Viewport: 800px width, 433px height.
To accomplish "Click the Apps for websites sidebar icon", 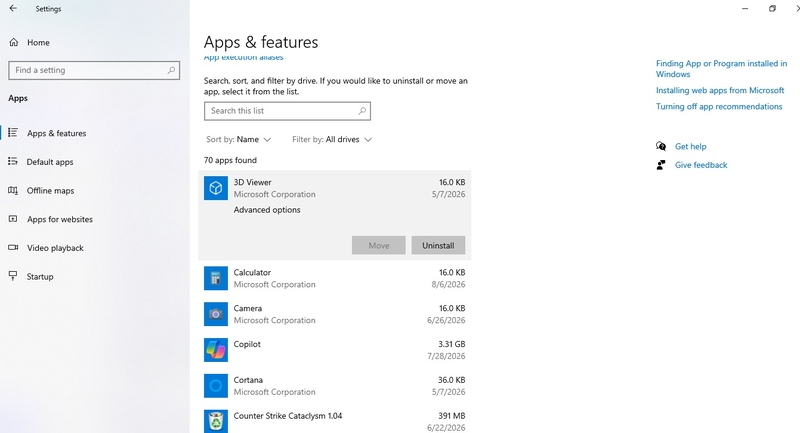I will pos(13,219).
